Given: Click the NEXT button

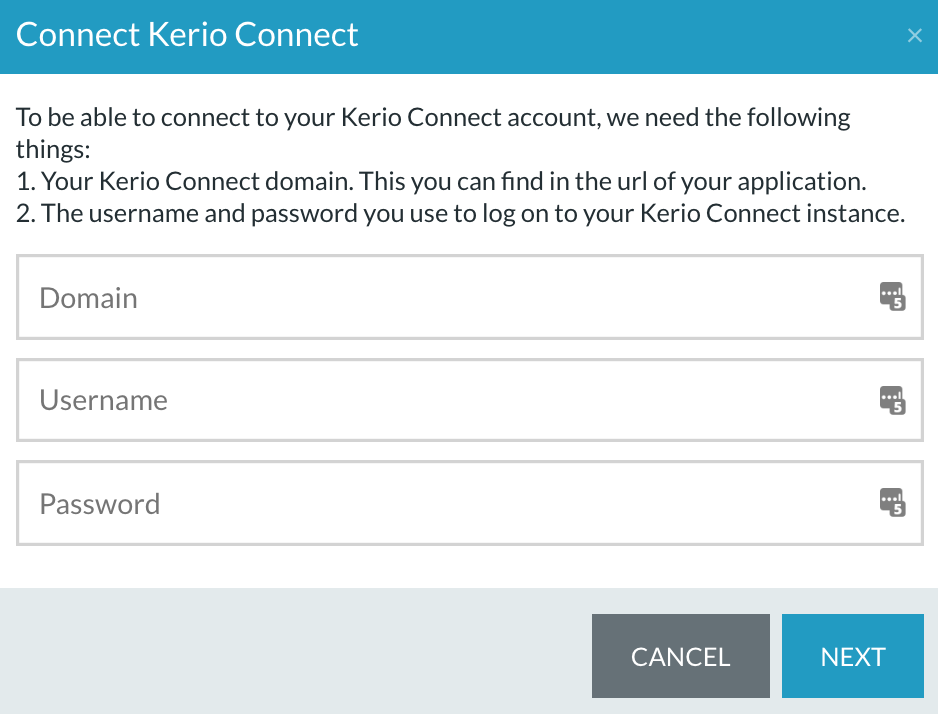Looking at the screenshot, I should point(852,656).
